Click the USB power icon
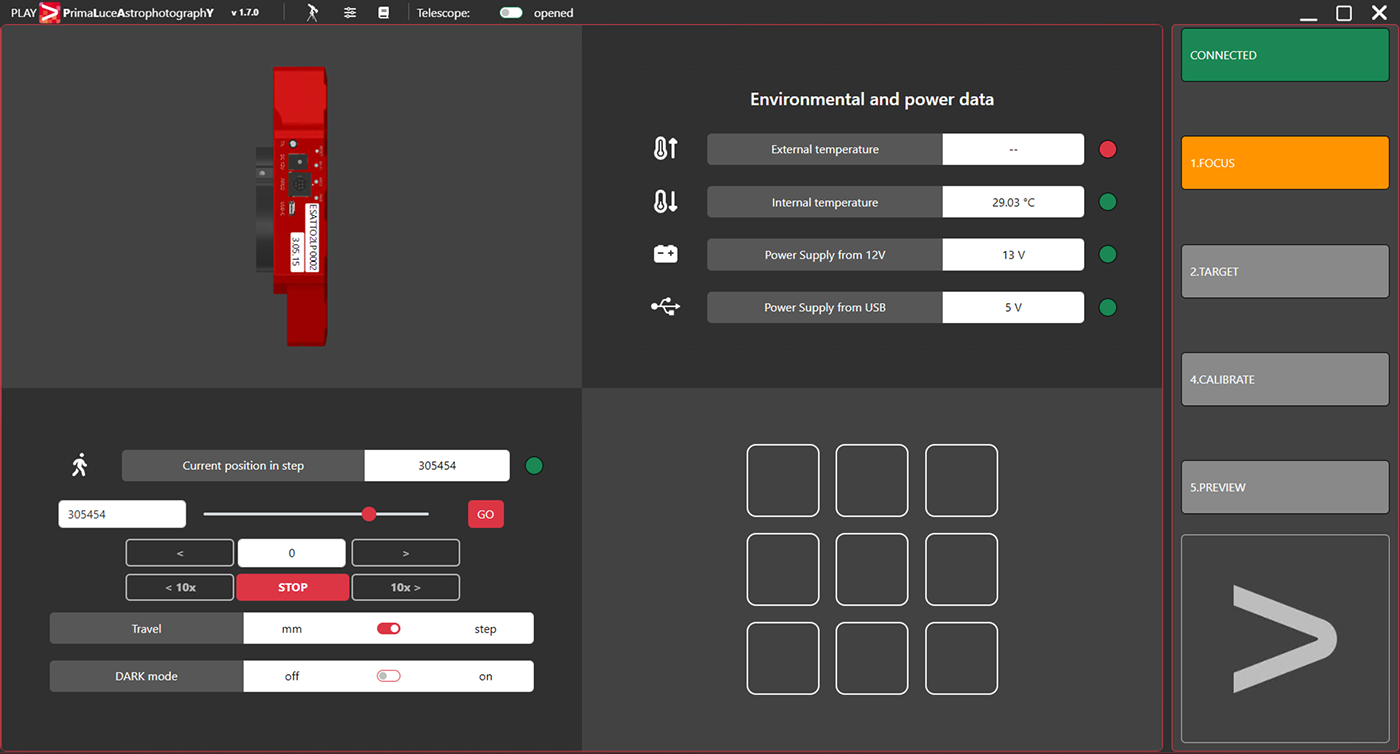This screenshot has height=754, width=1400. point(666,307)
